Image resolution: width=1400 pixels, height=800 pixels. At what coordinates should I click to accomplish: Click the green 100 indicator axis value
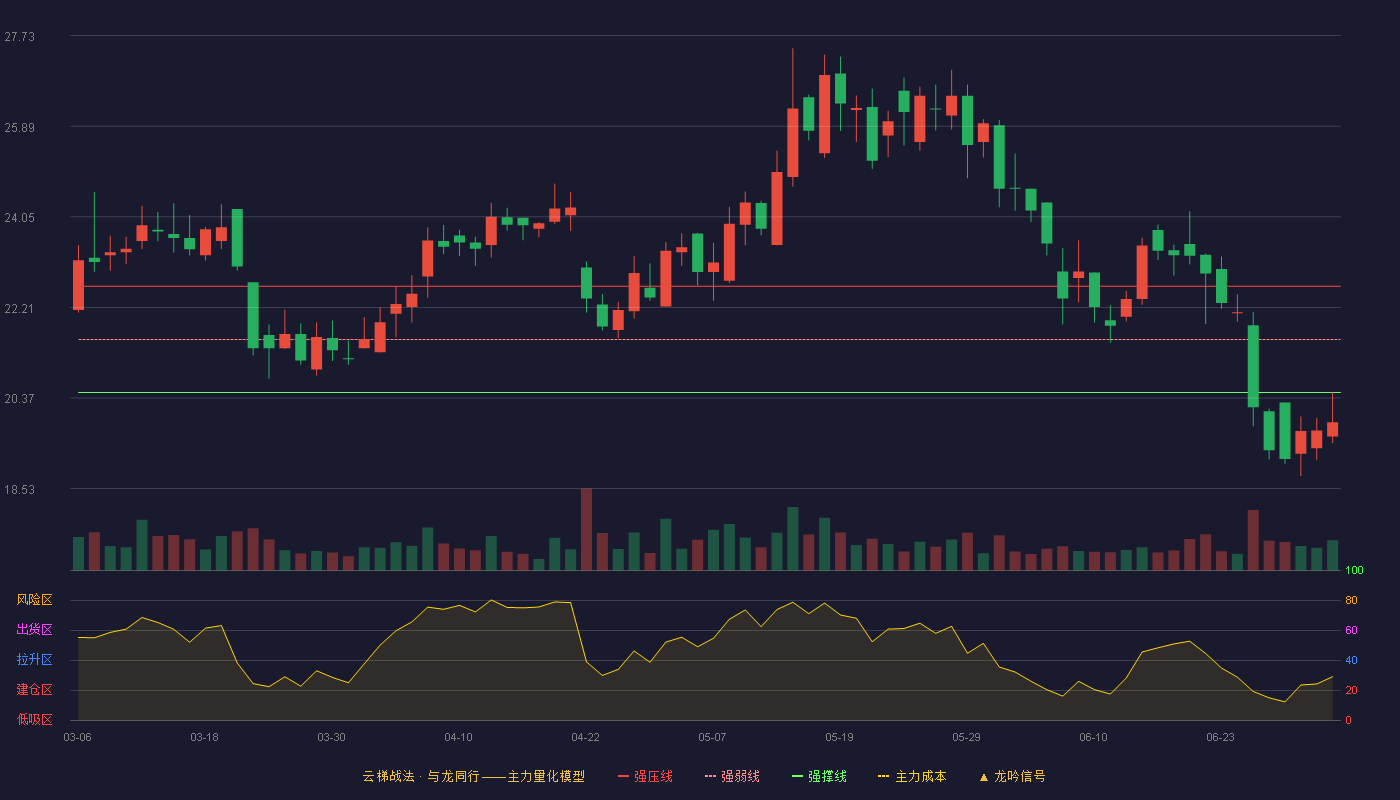pyautogui.click(x=1354, y=570)
